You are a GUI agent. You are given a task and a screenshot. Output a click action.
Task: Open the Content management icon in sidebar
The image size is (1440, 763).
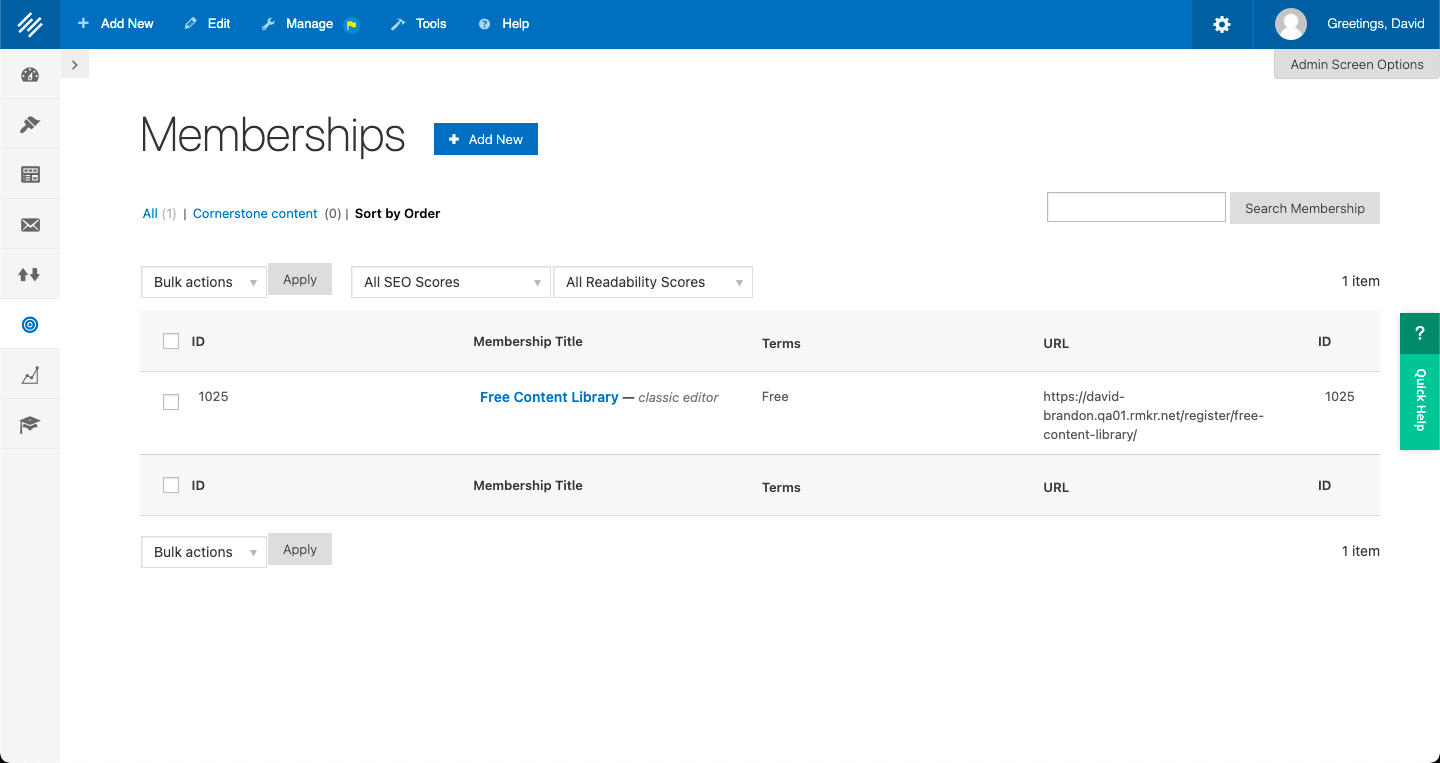pyautogui.click(x=29, y=174)
